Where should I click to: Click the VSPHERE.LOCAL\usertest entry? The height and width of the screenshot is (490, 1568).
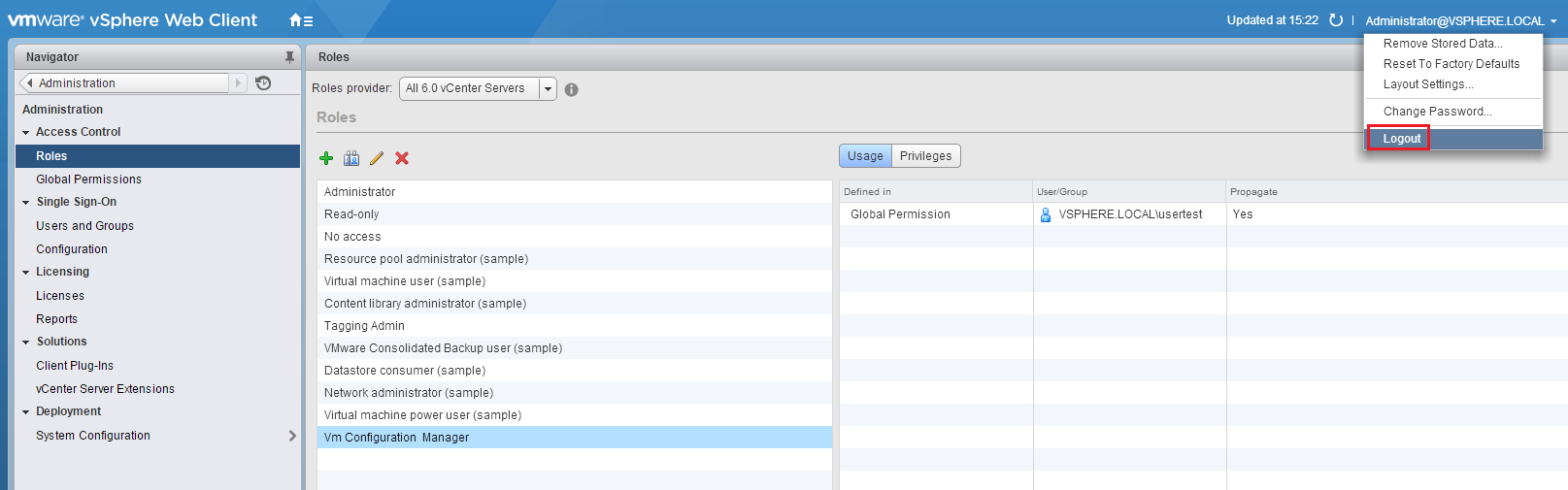coord(1130,214)
